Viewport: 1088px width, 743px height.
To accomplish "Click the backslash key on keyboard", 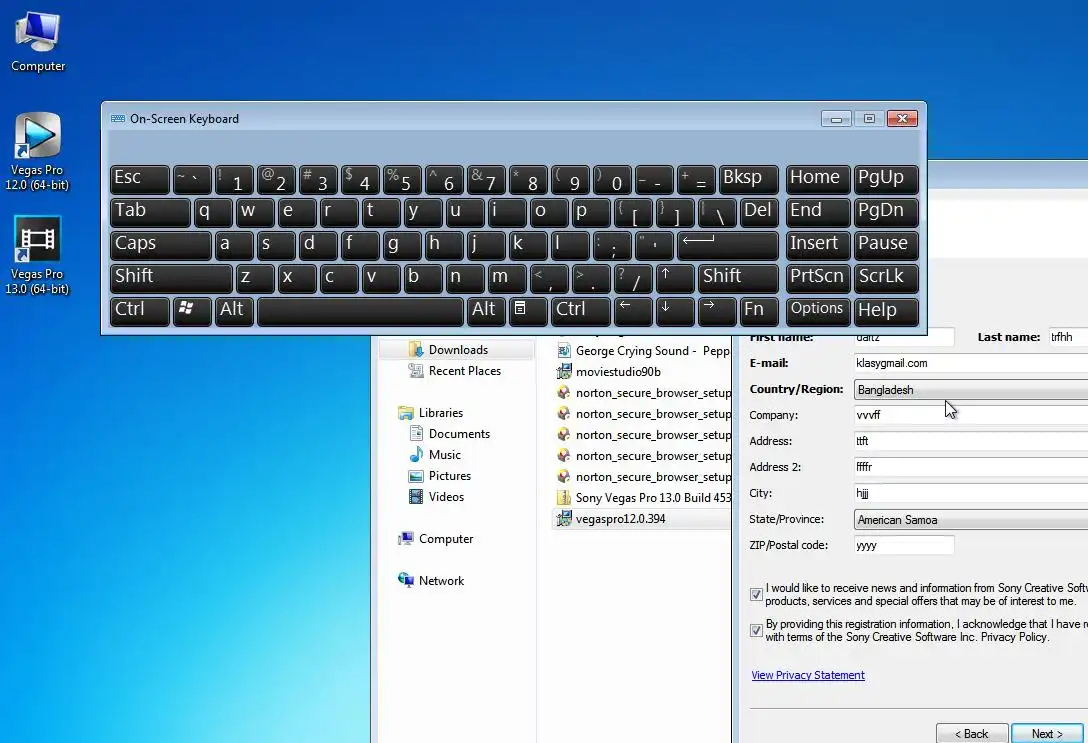I will pos(717,212).
